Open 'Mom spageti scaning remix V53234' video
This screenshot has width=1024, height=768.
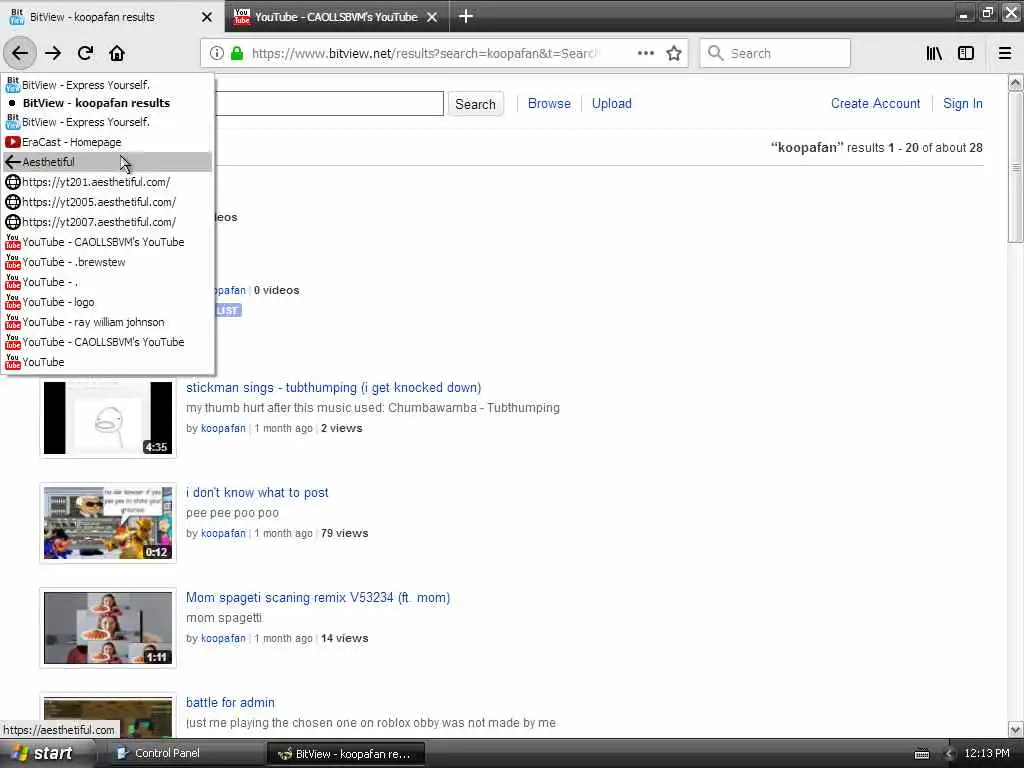tap(318, 598)
